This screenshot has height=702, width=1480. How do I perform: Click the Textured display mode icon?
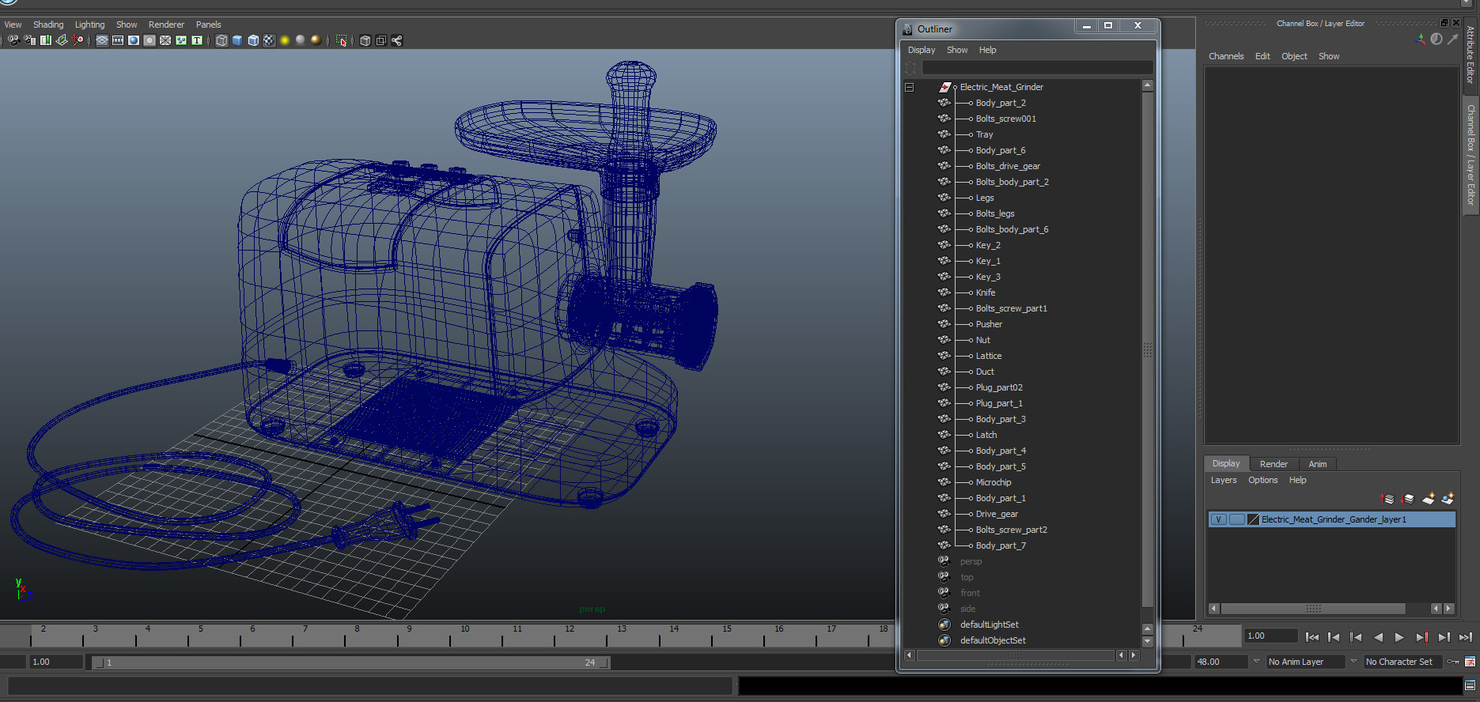tap(268, 40)
